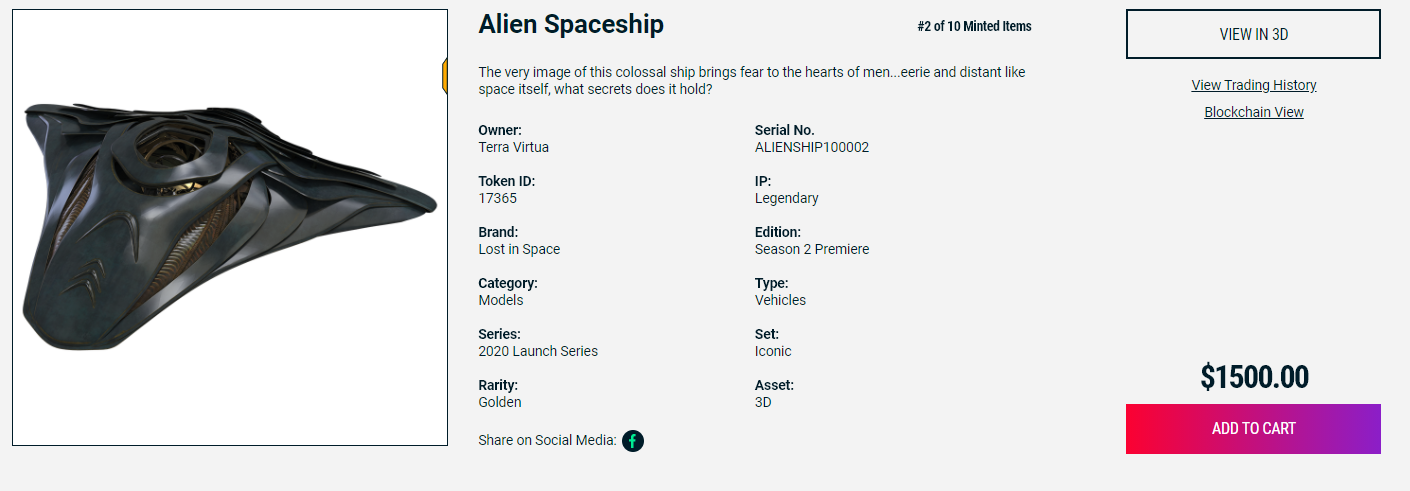Click the Alien Spaceship model image
The width and height of the screenshot is (1410, 491).
click(230, 228)
